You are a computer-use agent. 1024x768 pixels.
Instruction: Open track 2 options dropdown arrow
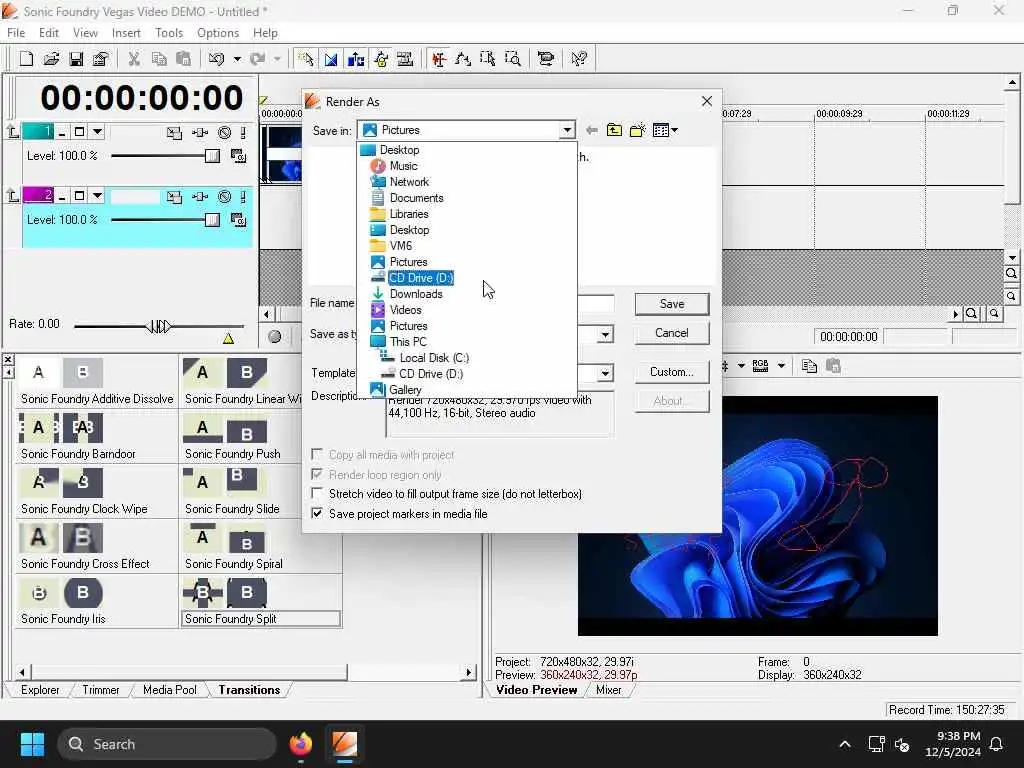pyautogui.click(x=97, y=196)
